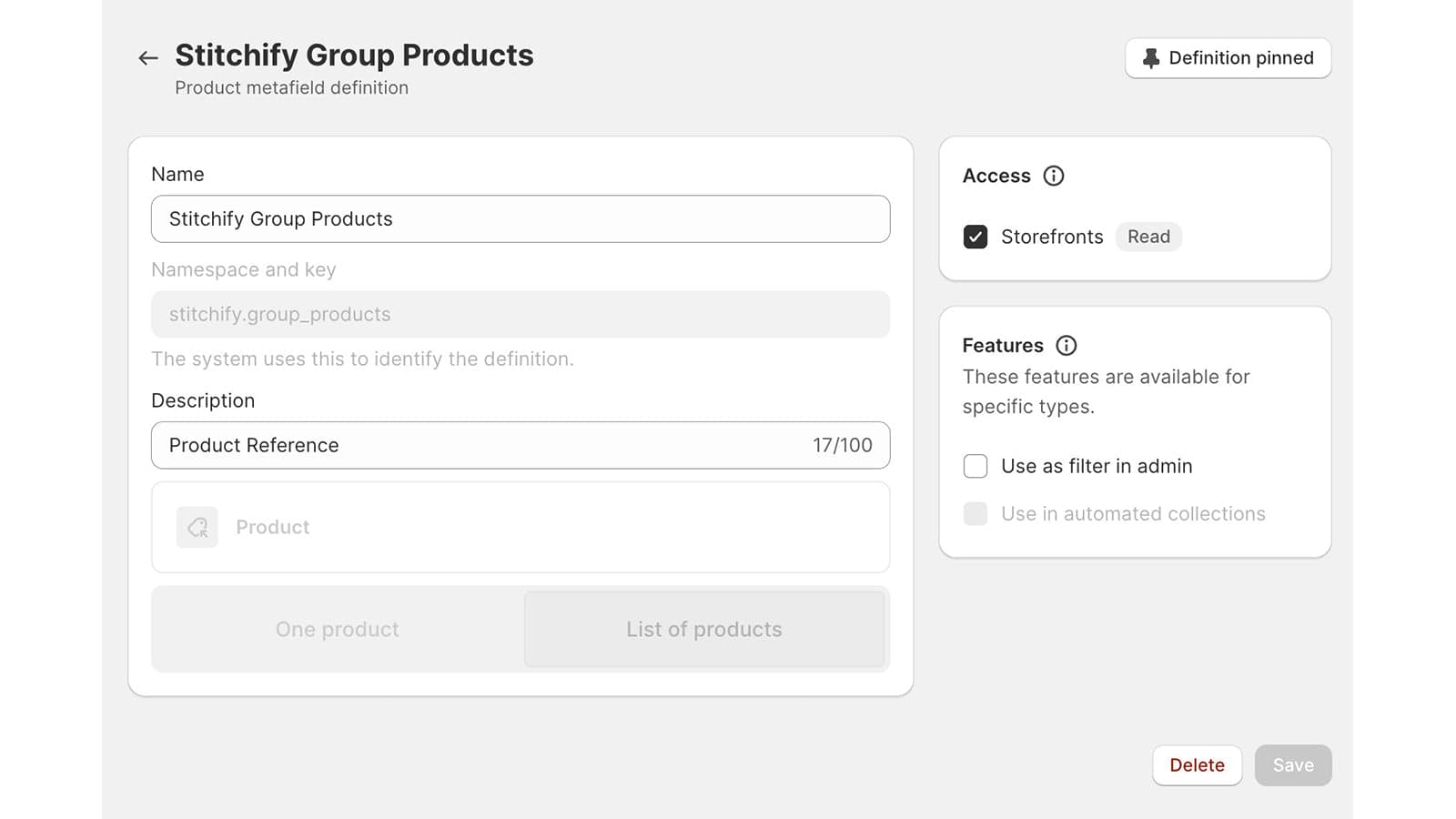Select the List of products option
1456x819 pixels.
703,630
